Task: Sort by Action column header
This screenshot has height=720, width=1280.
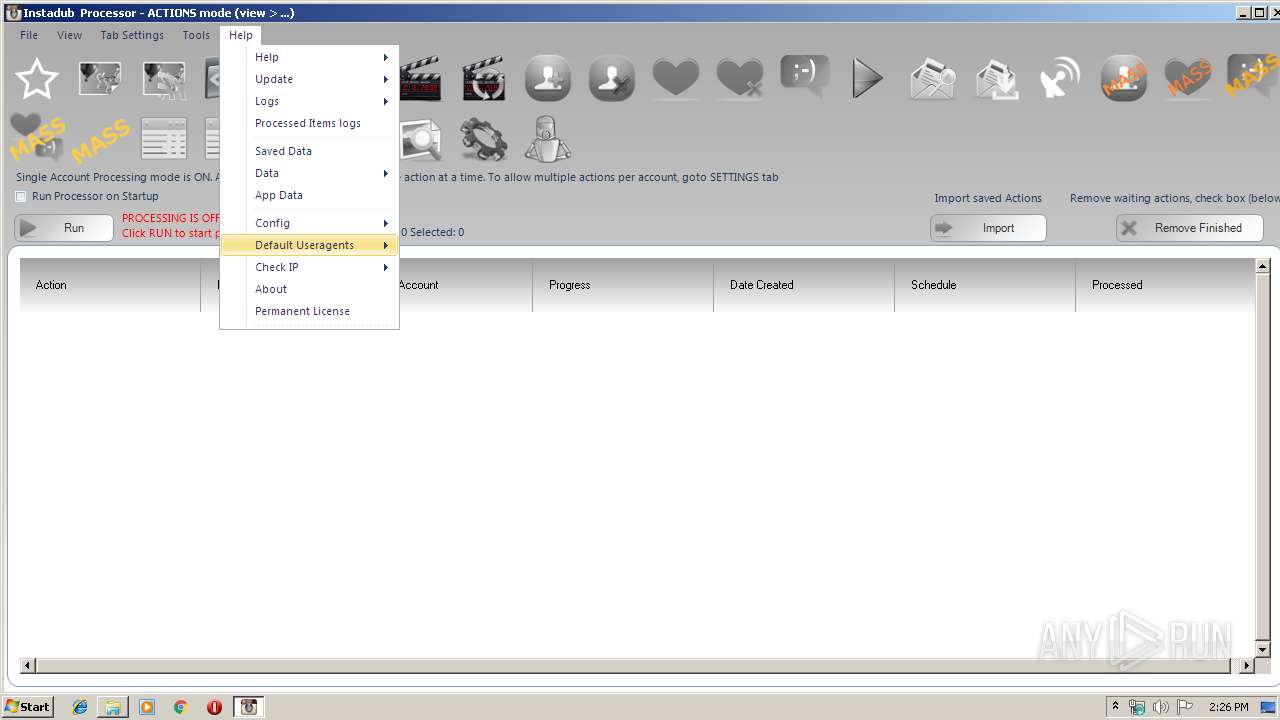Action: pos(110,285)
